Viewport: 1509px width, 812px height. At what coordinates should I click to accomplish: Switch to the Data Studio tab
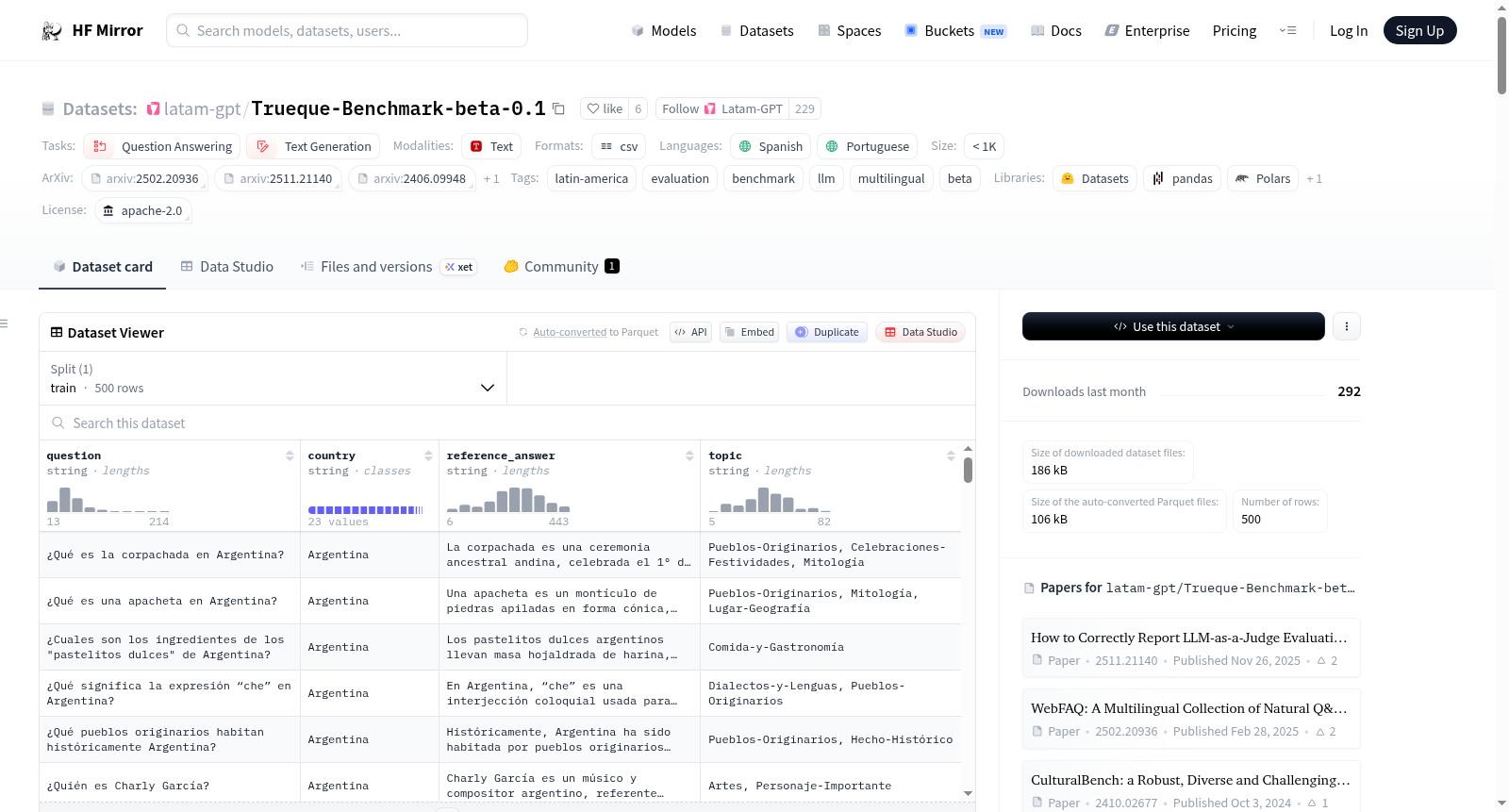coord(227,267)
